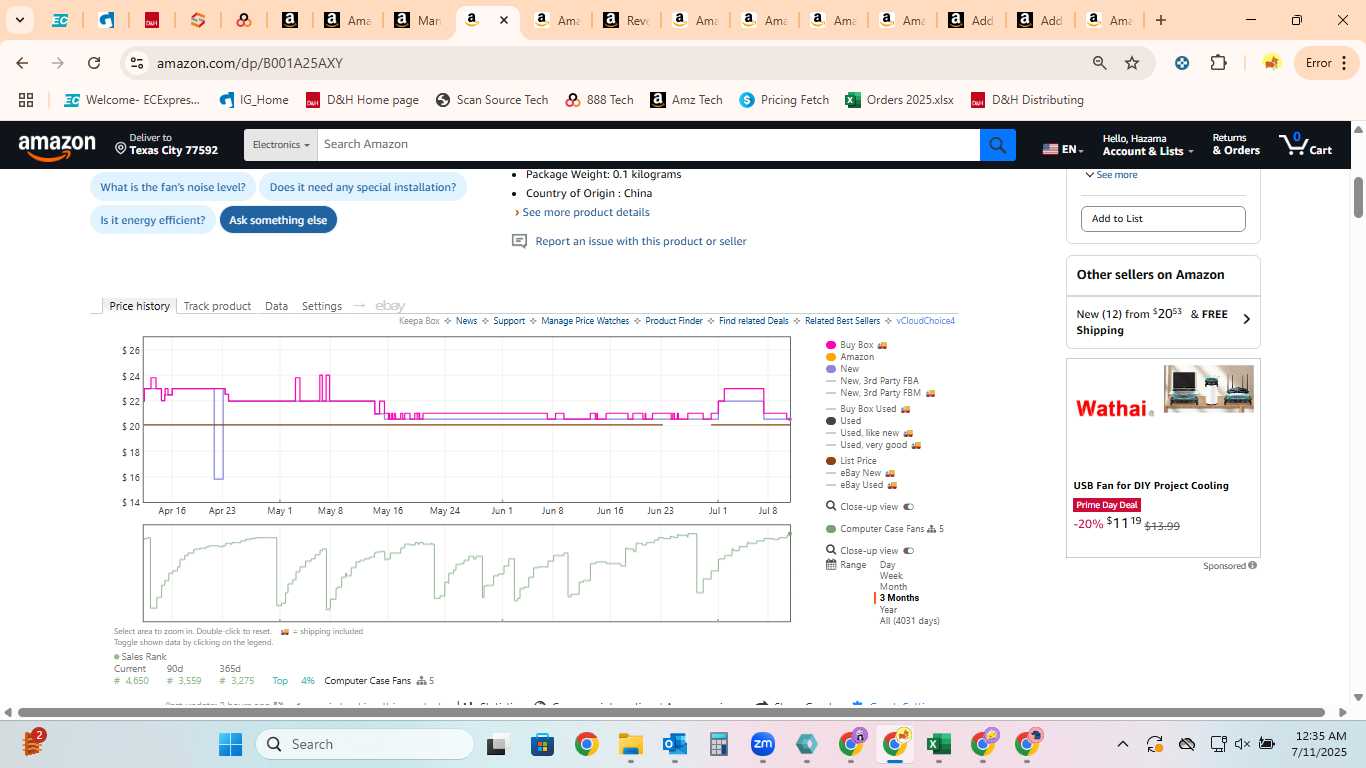Click the Search Amazon input field
This screenshot has height=768, width=1366.
[x=648, y=145]
